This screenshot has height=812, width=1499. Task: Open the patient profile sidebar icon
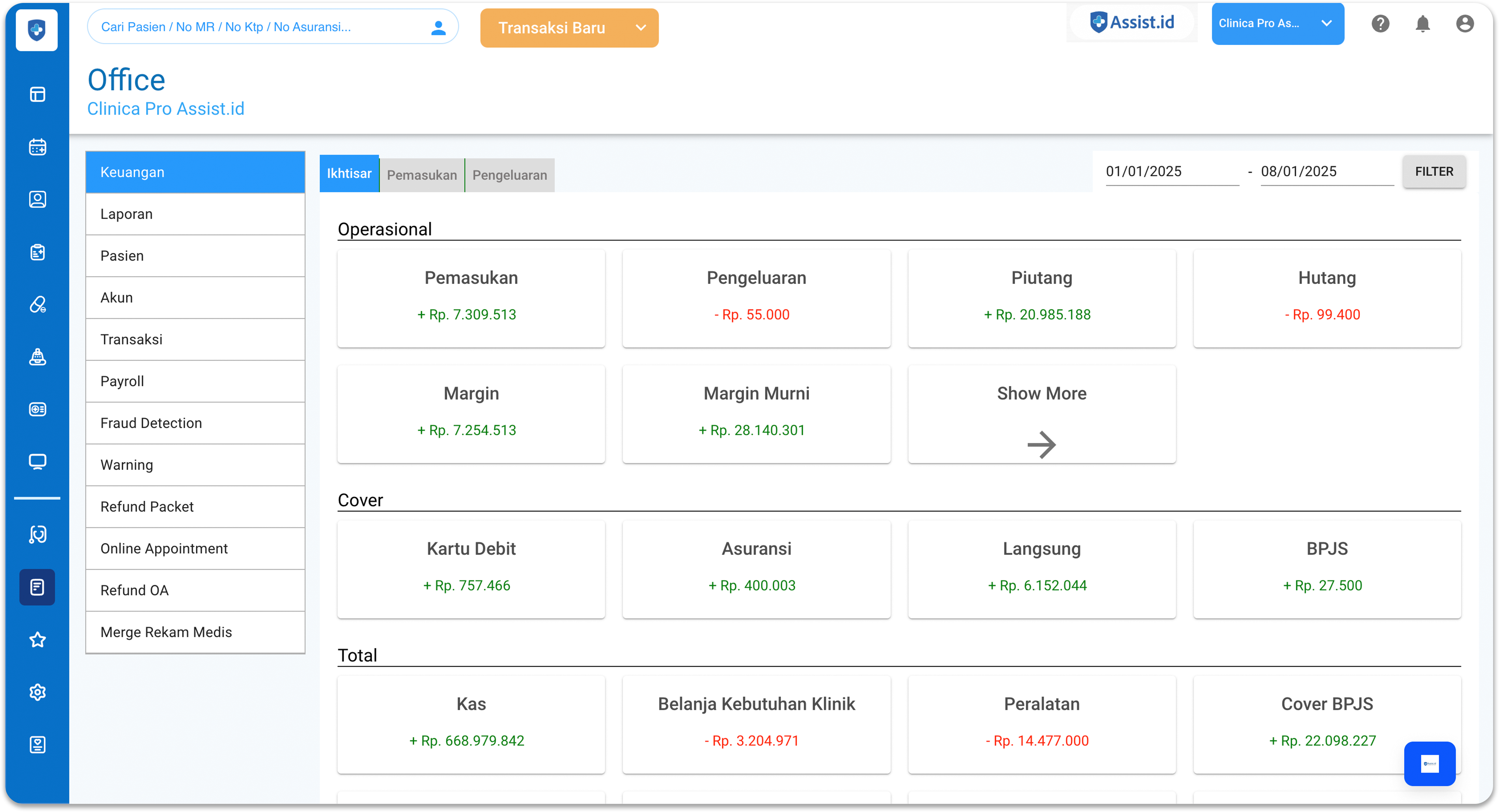37,199
